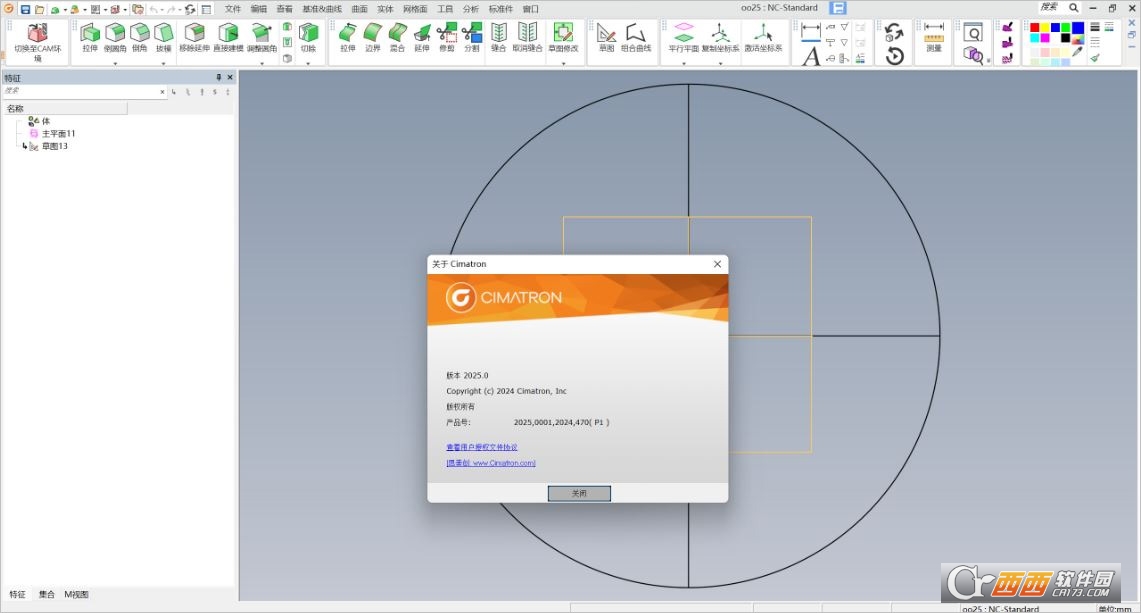Select 草图13 in the feature tree

click(55, 146)
